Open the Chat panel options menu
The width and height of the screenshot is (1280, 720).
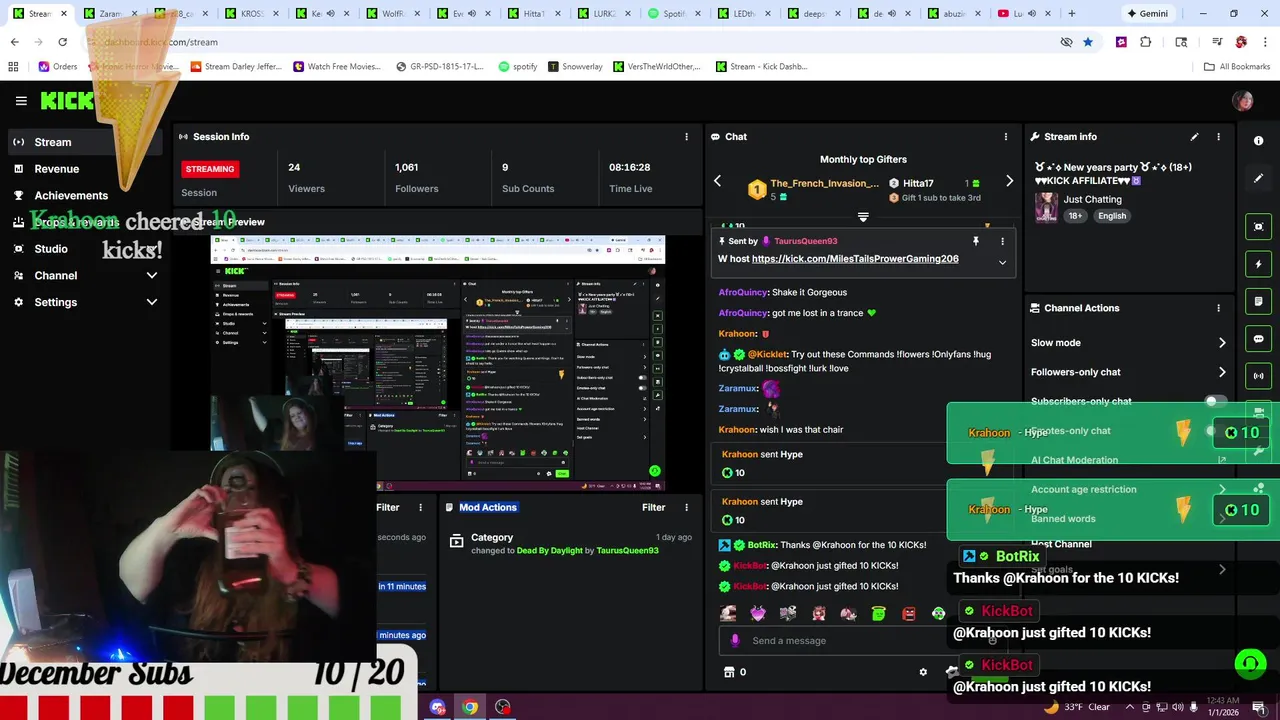[1006, 137]
